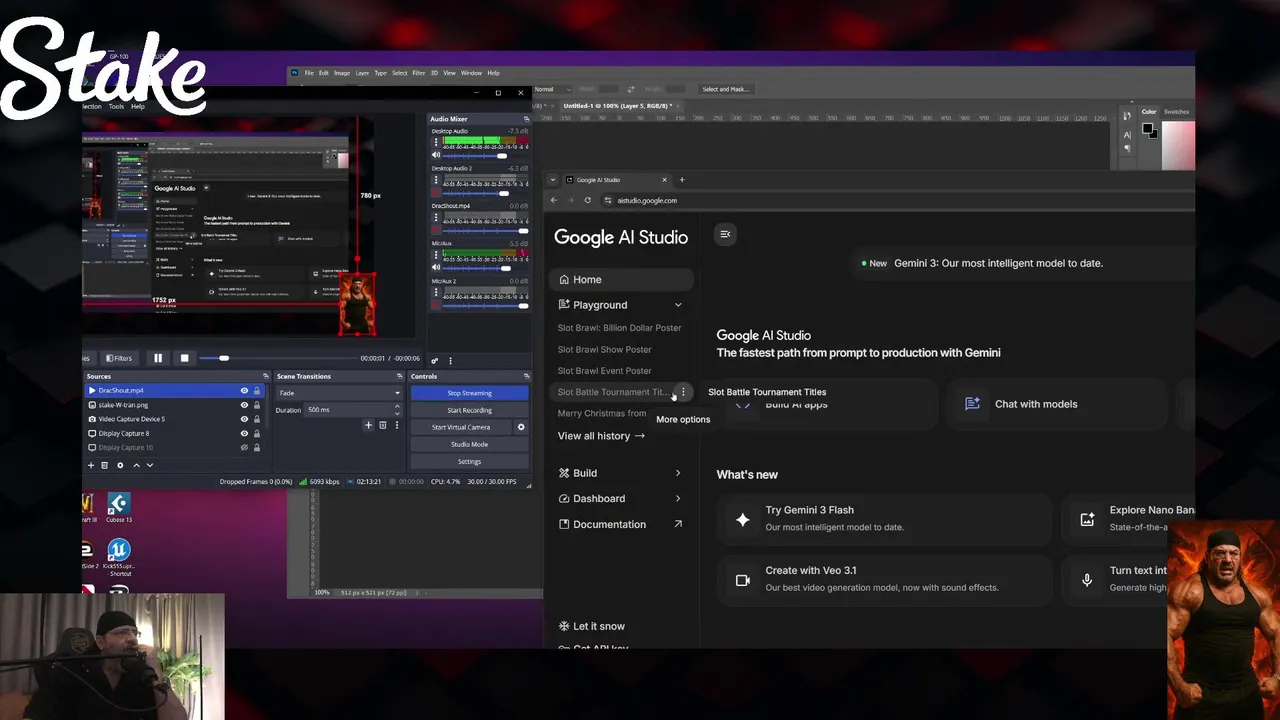The height and width of the screenshot is (720, 1280).
Task: Unlock Video Capture Device 5 lock icon
Action: 256,419
